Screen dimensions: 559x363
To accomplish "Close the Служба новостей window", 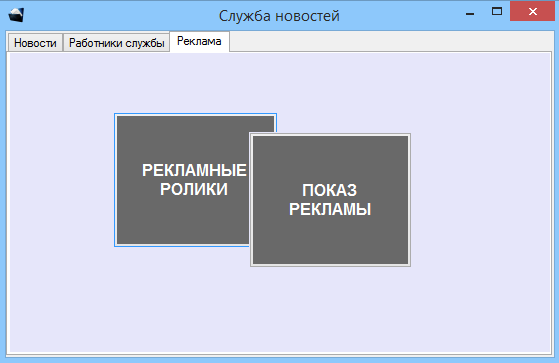I will pyautogui.click(x=533, y=11).
